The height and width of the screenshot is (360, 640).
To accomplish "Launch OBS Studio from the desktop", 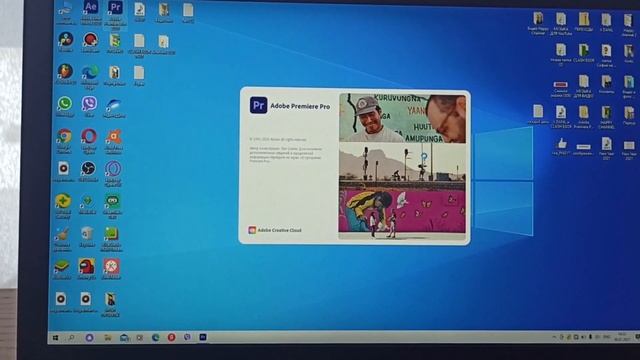I will click(88, 168).
